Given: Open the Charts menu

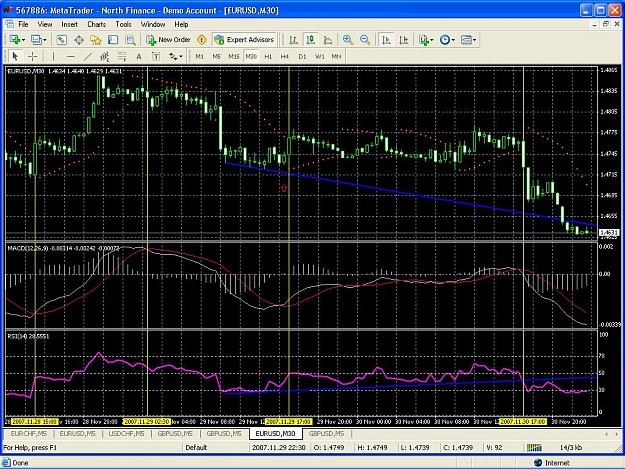Looking at the screenshot, I should pos(96,24).
